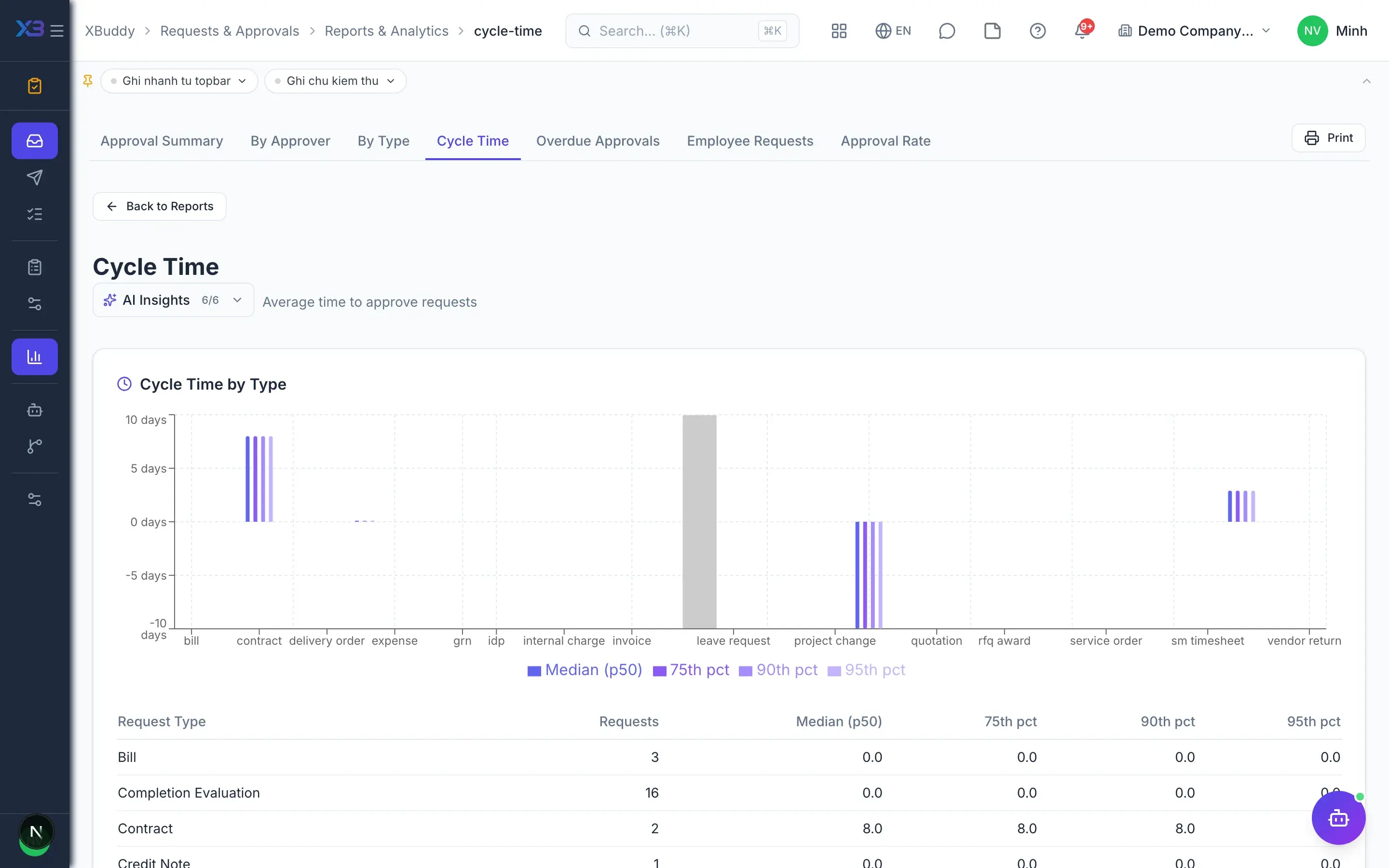This screenshot has height=868, width=1389.
Task: Open the apps grid icon in topbar
Action: coord(839,30)
